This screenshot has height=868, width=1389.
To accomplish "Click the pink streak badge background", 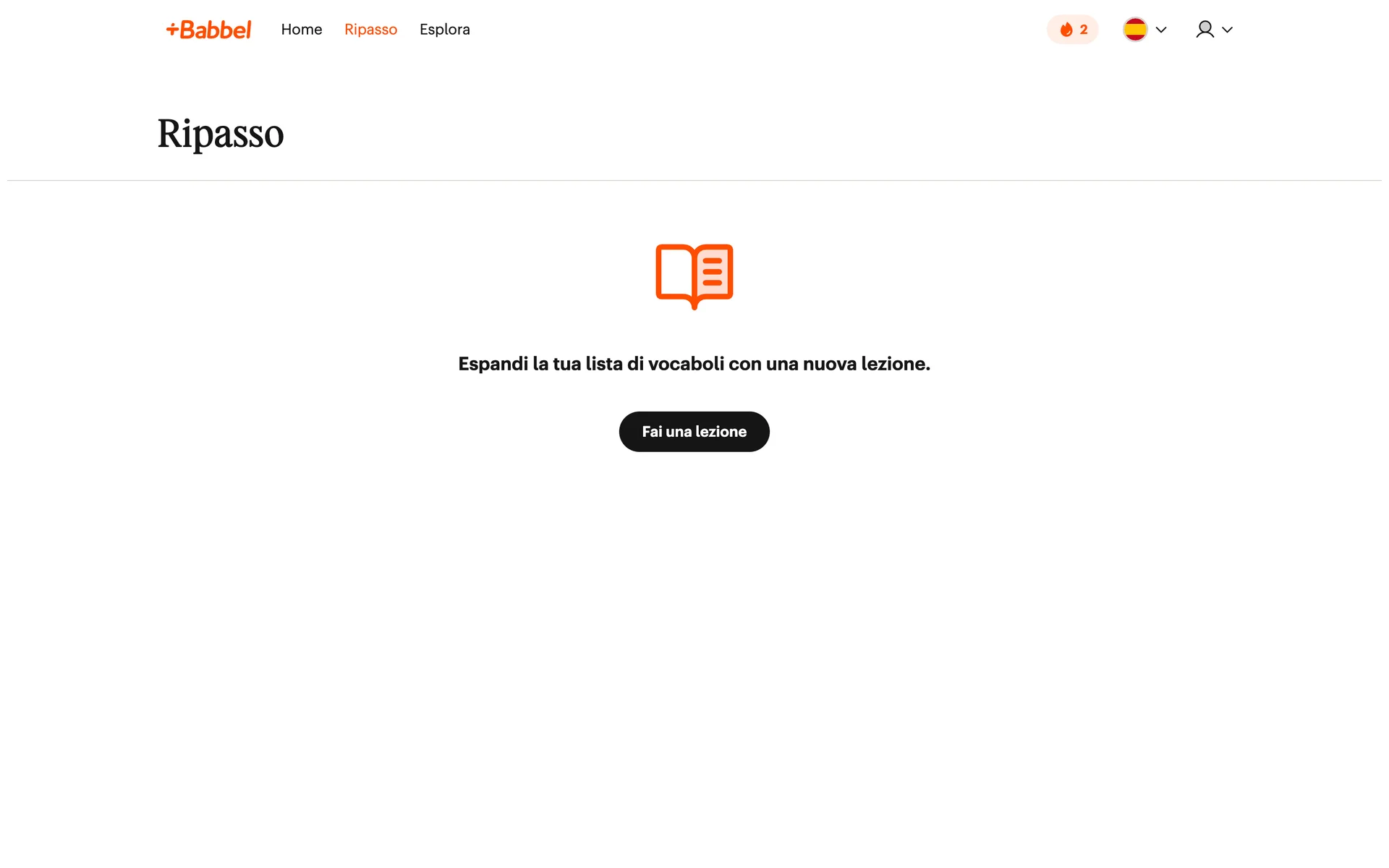I will point(1053,30).
